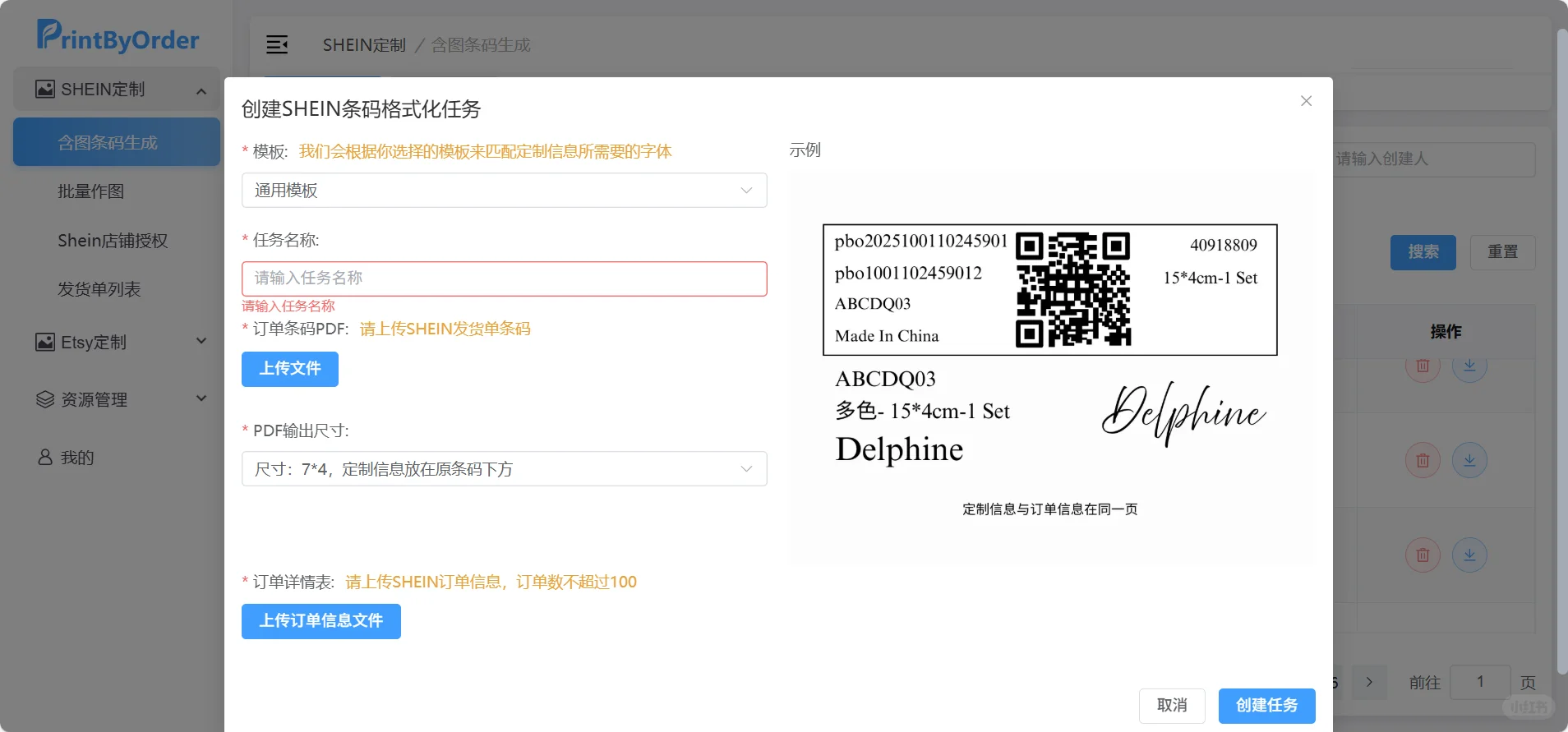Click 含图条码生成 in breadcrumb
The width and height of the screenshot is (1568, 732).
[481, 45]
